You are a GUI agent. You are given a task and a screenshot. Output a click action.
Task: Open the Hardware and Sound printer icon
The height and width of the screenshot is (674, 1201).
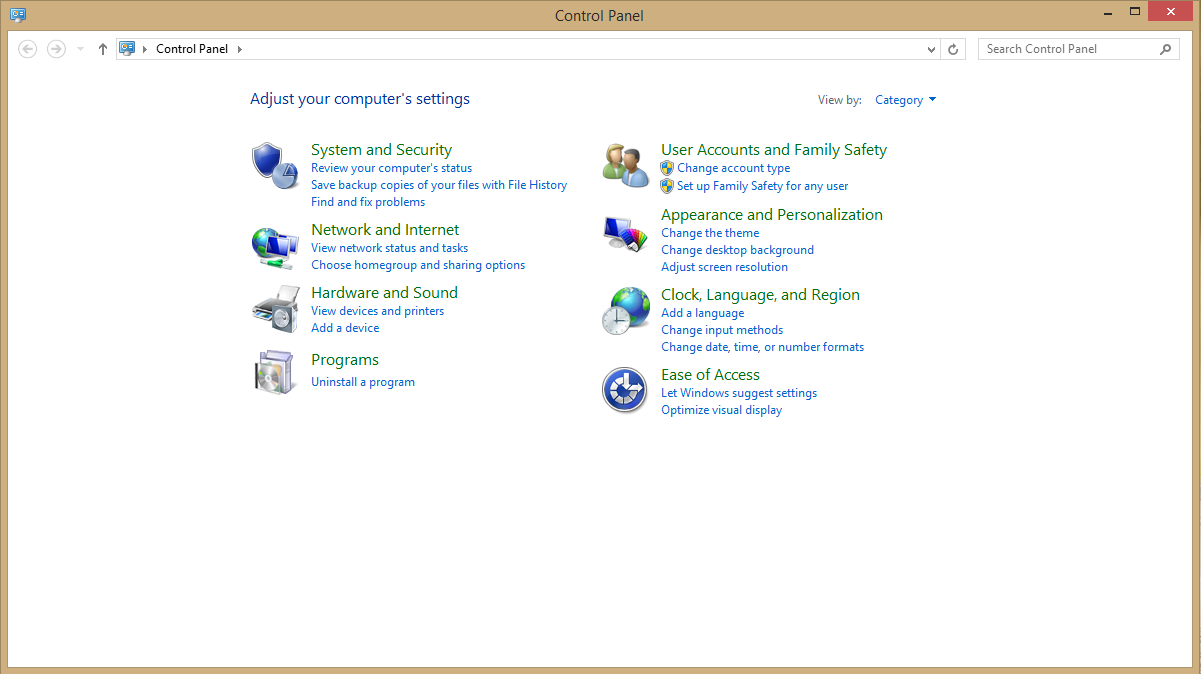click(275, 310)
